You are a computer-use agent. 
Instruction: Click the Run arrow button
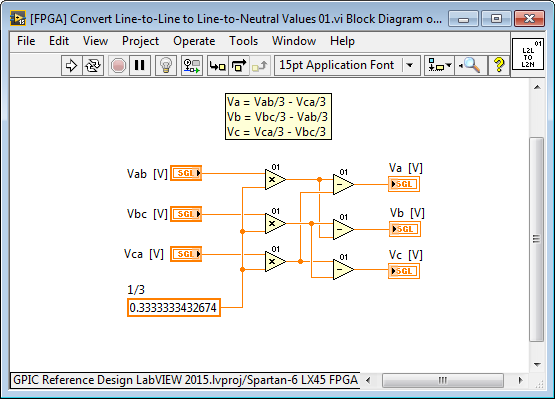pyautogui.click(x=71, y=65)
